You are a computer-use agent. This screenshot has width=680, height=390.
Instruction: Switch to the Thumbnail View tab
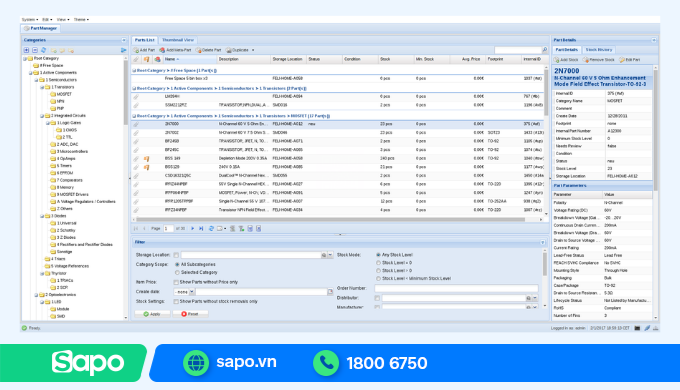178,40
